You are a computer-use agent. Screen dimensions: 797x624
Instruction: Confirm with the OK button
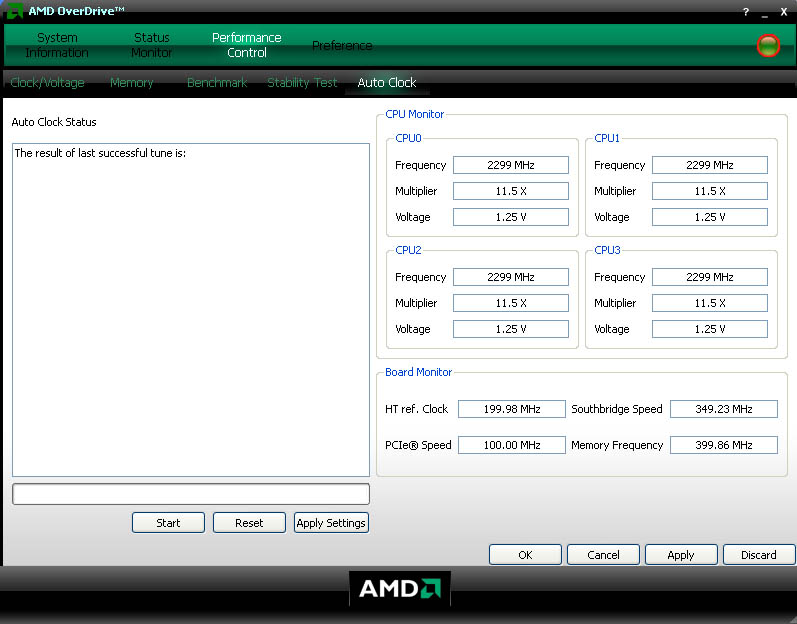click(525, 555)
